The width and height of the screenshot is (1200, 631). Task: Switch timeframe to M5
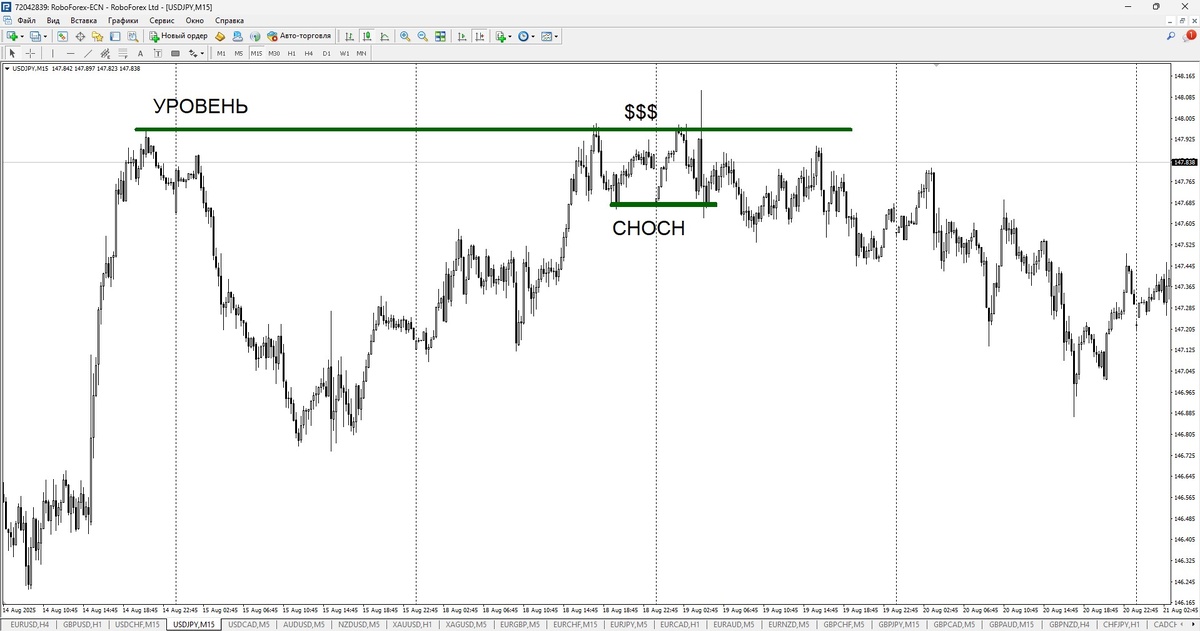(x=239, y=53)
